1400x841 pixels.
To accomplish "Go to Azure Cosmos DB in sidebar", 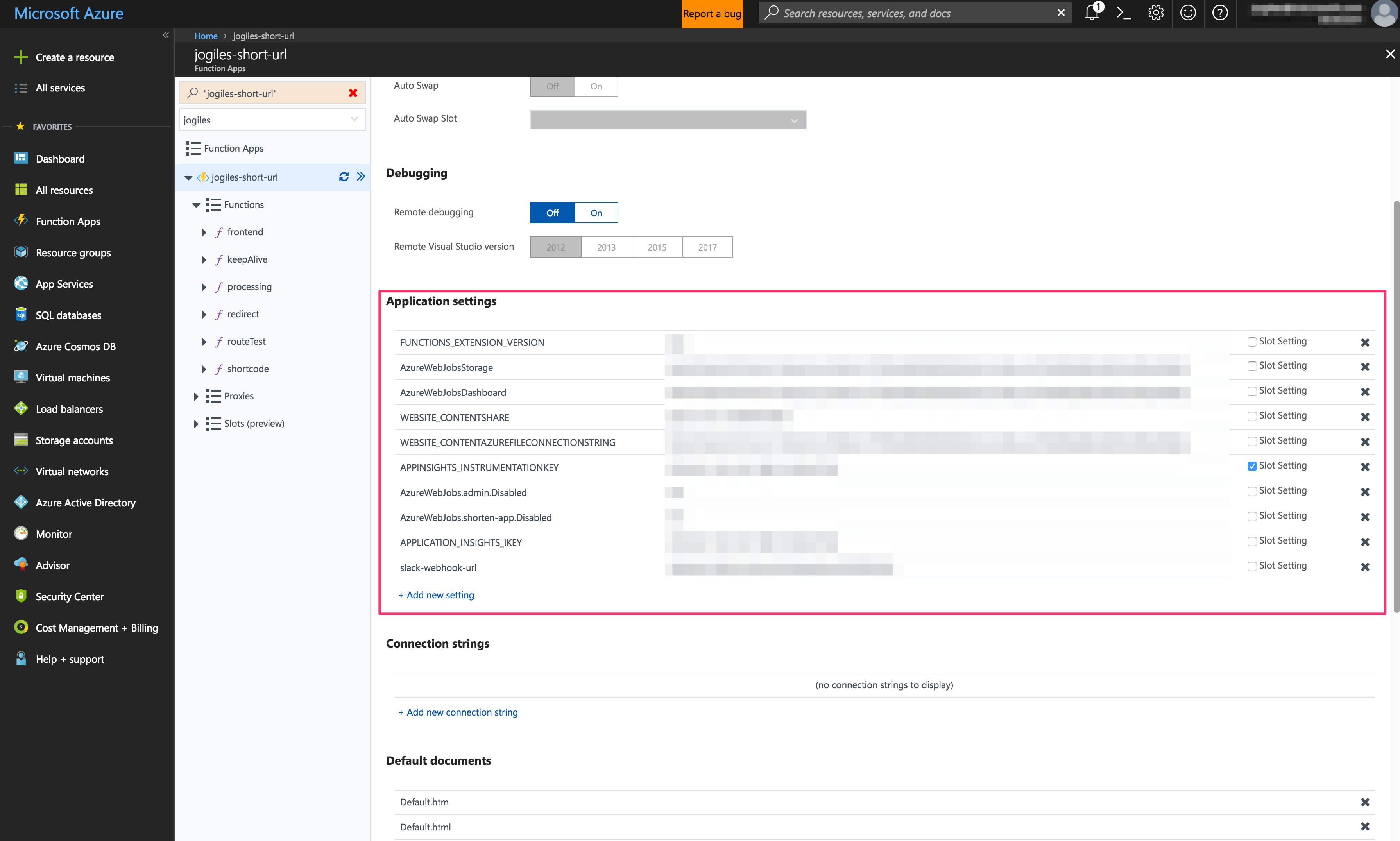I will point(75,346).
